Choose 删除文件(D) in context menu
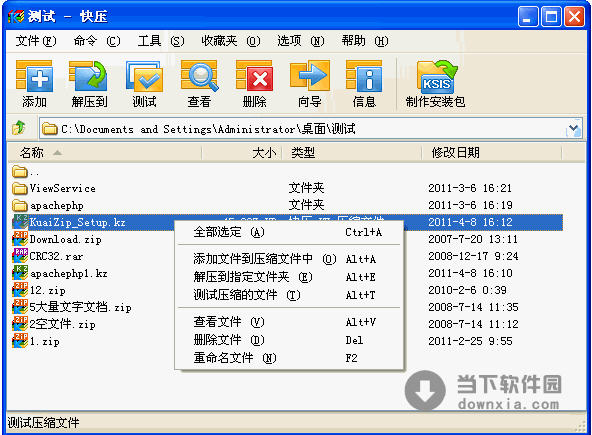Image resolution: width=592 pixels, height=435 pixels. point(289,340)
